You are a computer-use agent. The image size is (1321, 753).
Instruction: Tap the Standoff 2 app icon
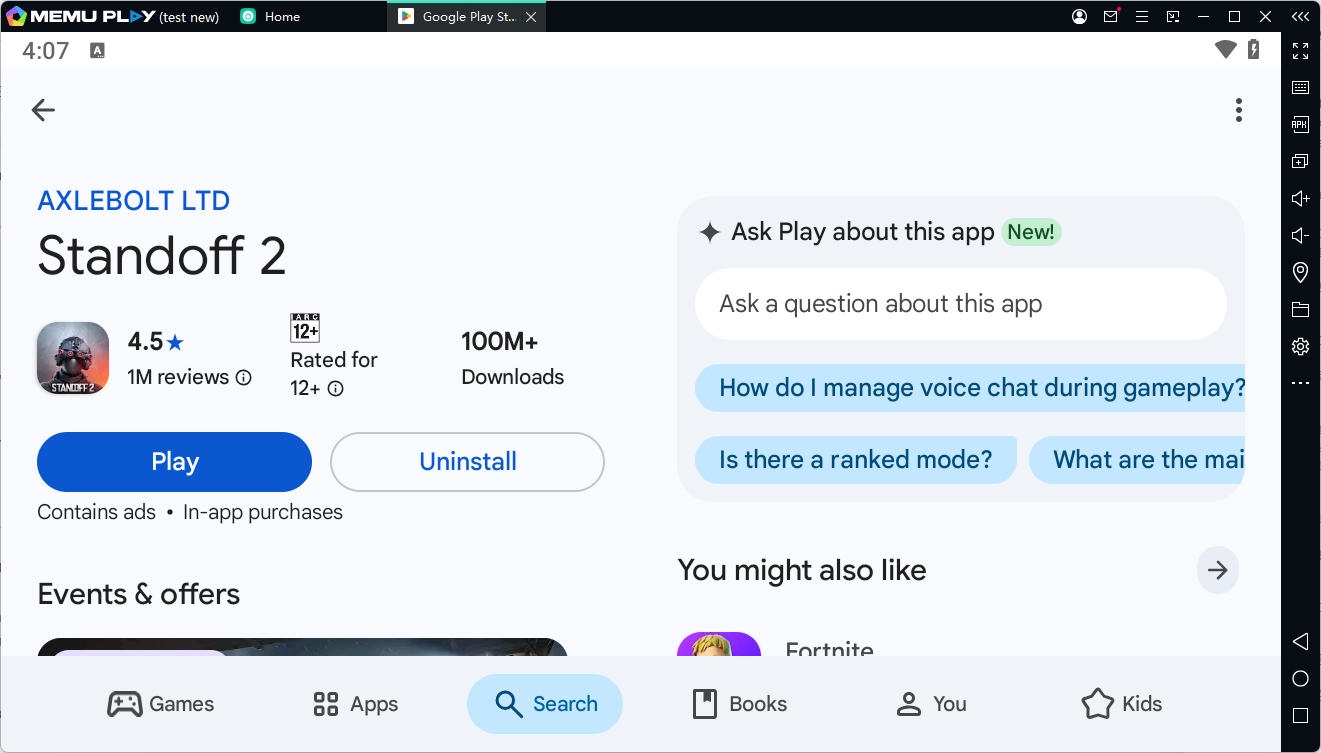point(73,358)
